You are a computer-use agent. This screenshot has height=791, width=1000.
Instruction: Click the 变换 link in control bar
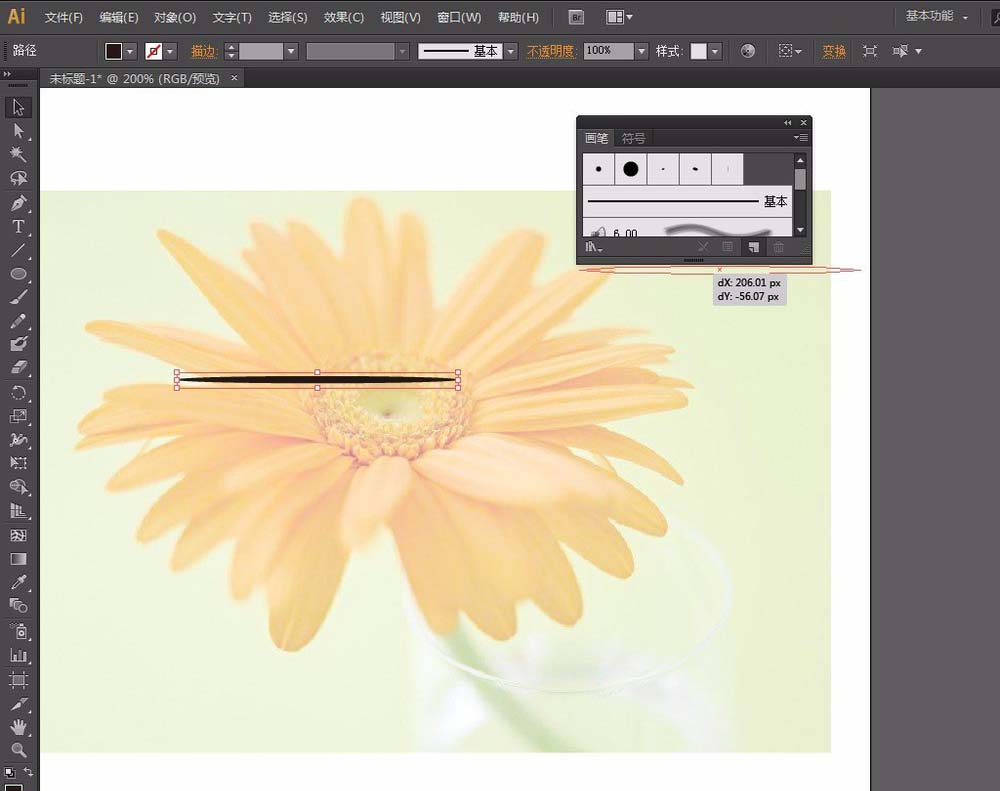pos(834,51)
